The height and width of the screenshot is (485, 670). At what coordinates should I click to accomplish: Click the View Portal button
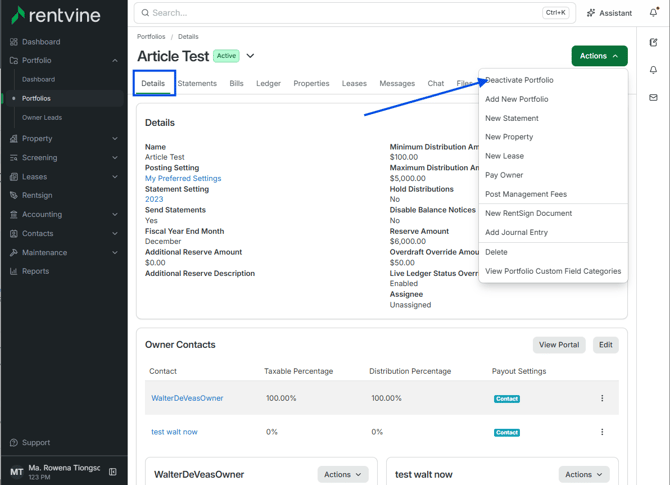coord(559,345)
